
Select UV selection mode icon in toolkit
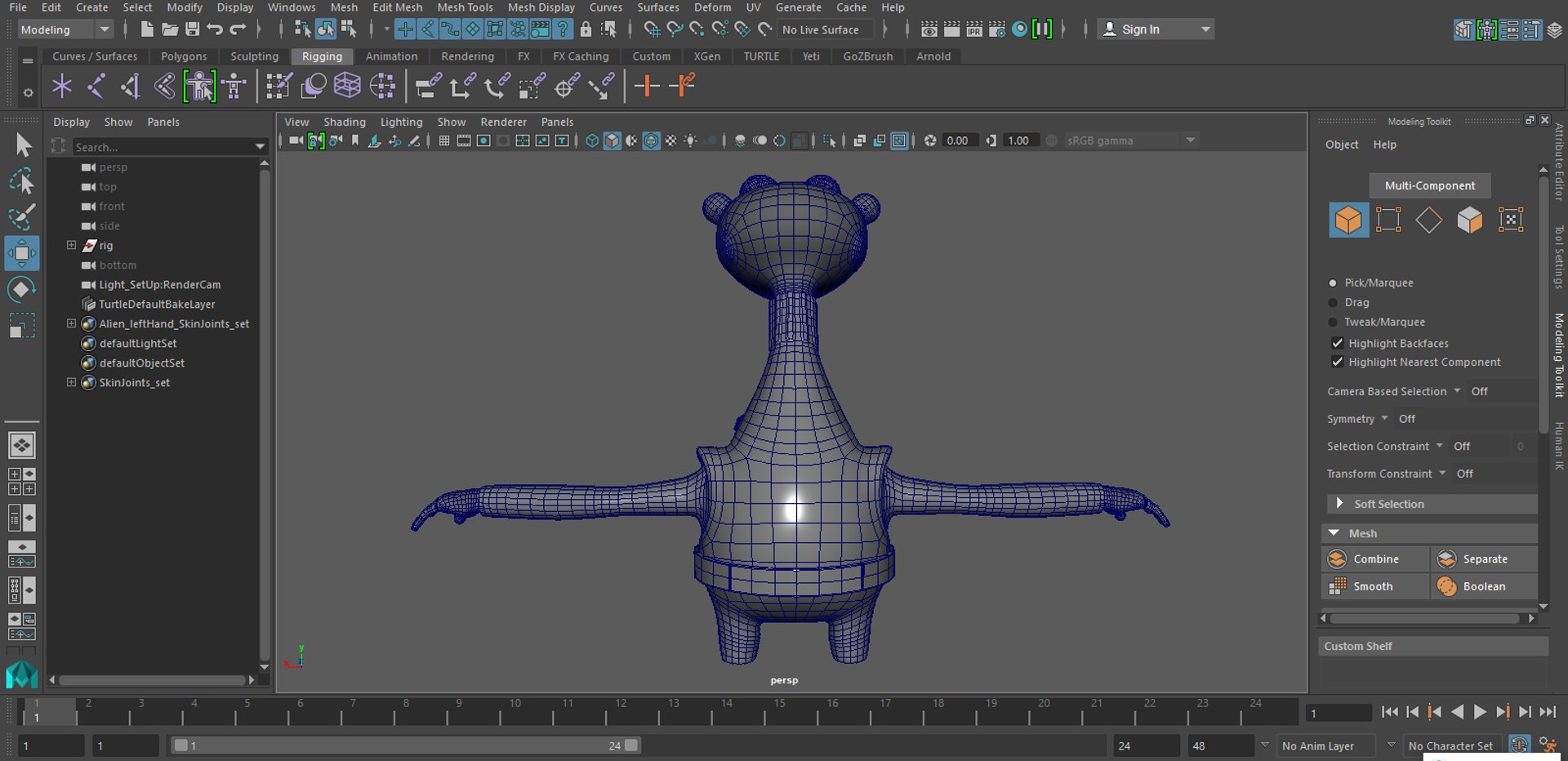click(1511, 220)
